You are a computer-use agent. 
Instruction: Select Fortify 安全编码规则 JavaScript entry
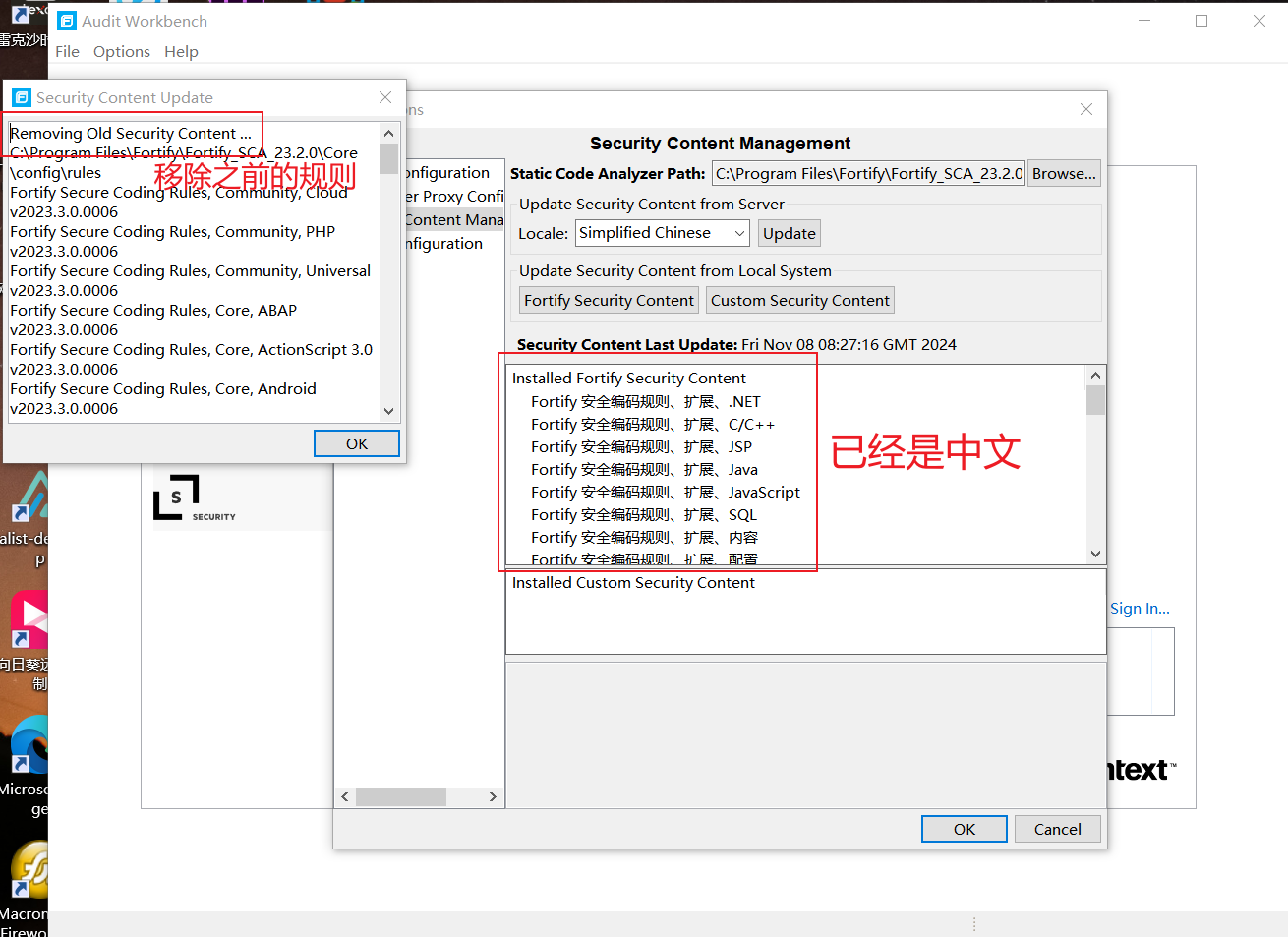click(666, 492)
